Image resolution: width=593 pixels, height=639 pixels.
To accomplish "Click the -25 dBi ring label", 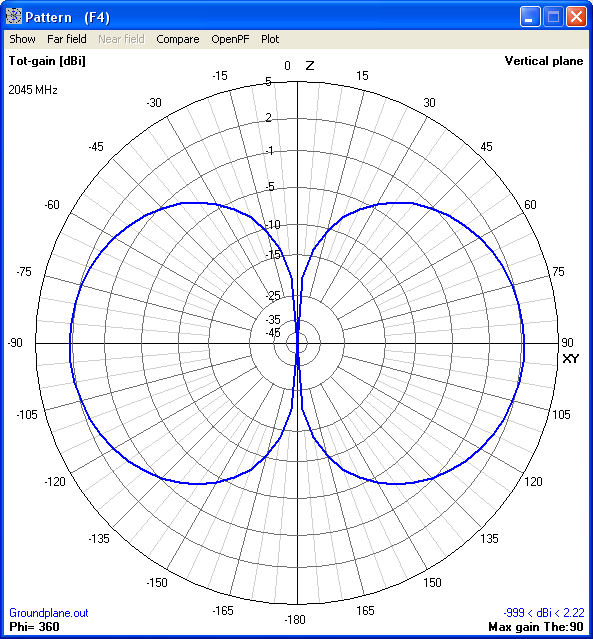I will [273, 296].
